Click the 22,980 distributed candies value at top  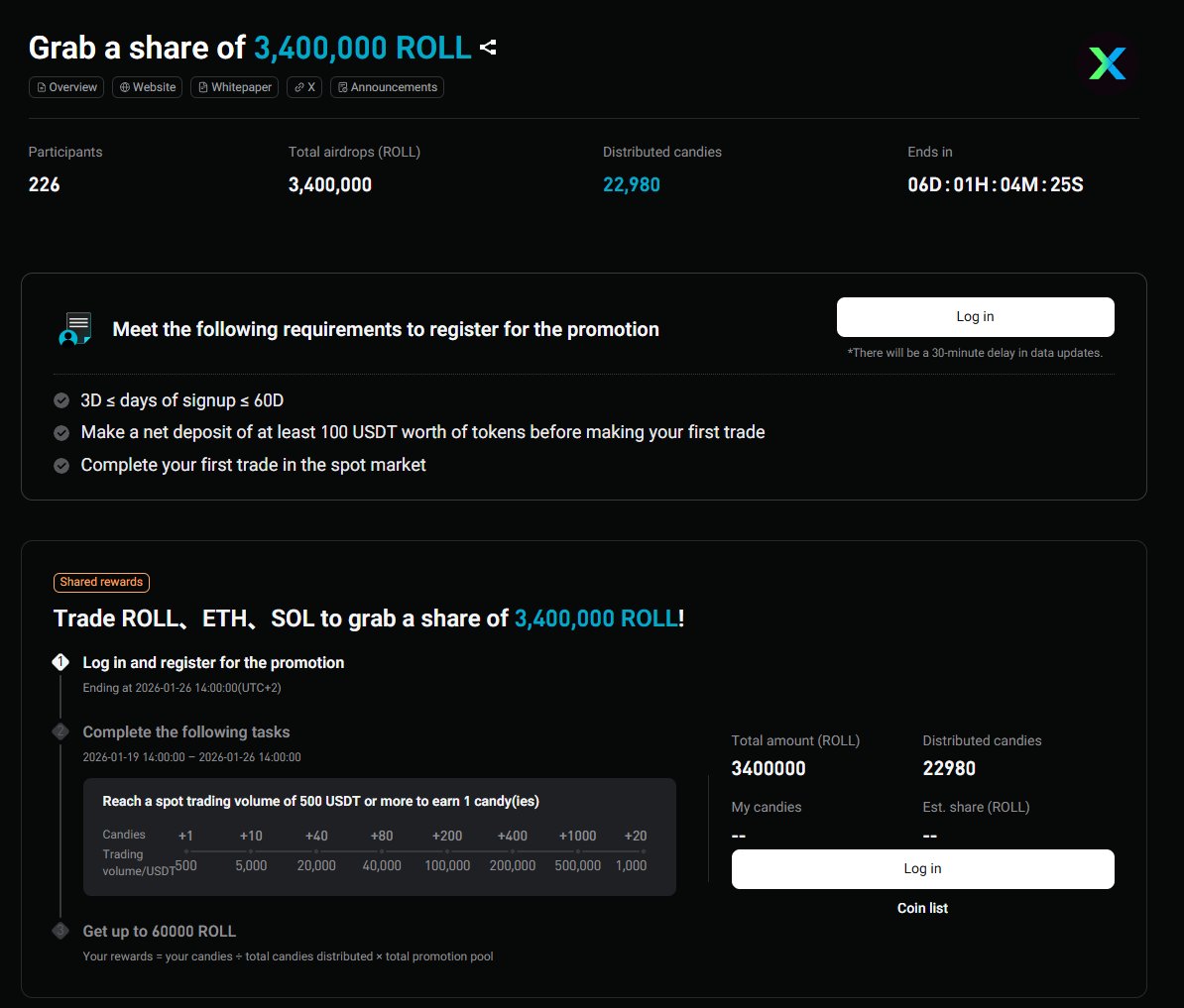point(632,185)
